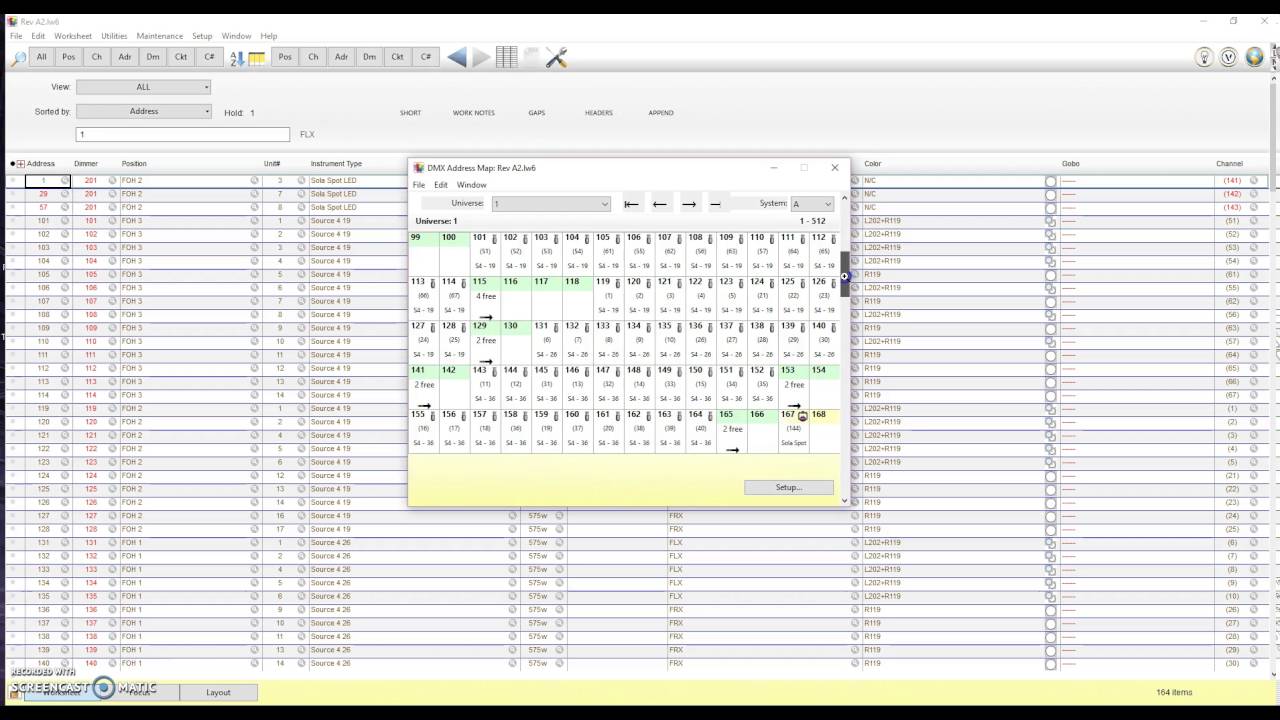The image size is (1280, 720).
Task: Click the A-Z sort icon
Action: tap(237, 58)
